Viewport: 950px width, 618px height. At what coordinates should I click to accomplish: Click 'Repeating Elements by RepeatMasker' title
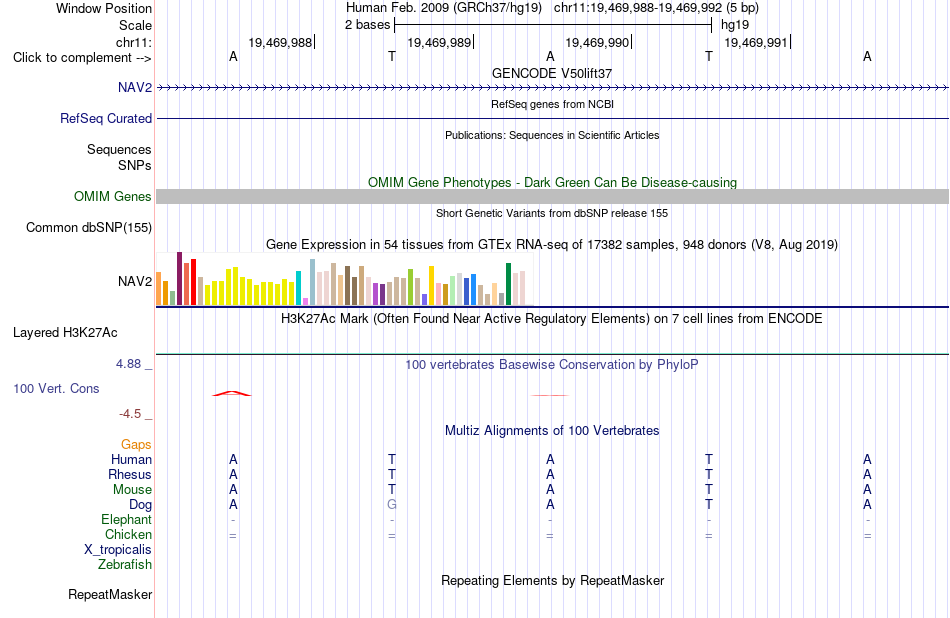click(x=552, y=580)
